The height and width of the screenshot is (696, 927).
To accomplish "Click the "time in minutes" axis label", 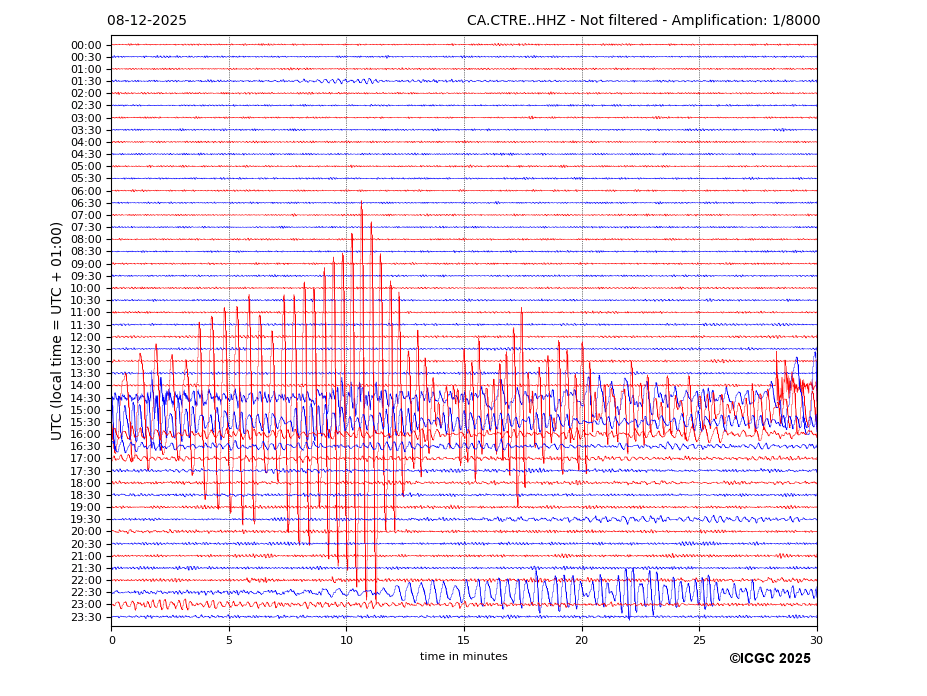I will pyautogui.click(x=463, y=657).
